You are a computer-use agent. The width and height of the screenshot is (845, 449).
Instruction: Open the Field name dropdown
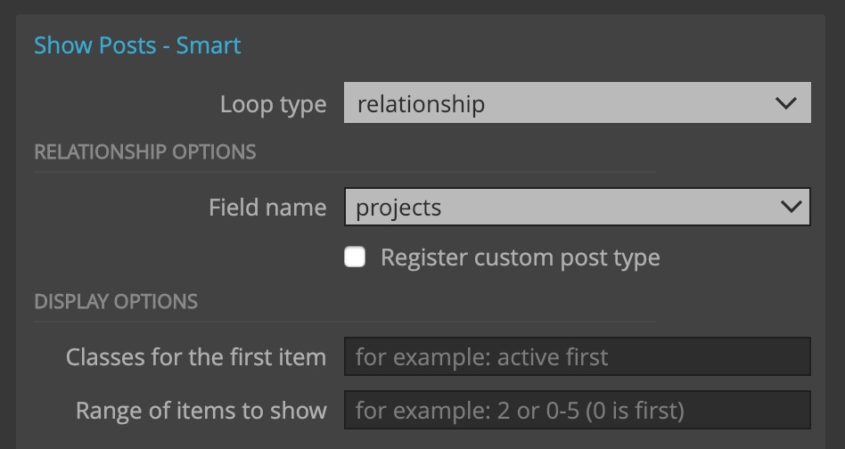pyautogui.click(x=577, y=206)
